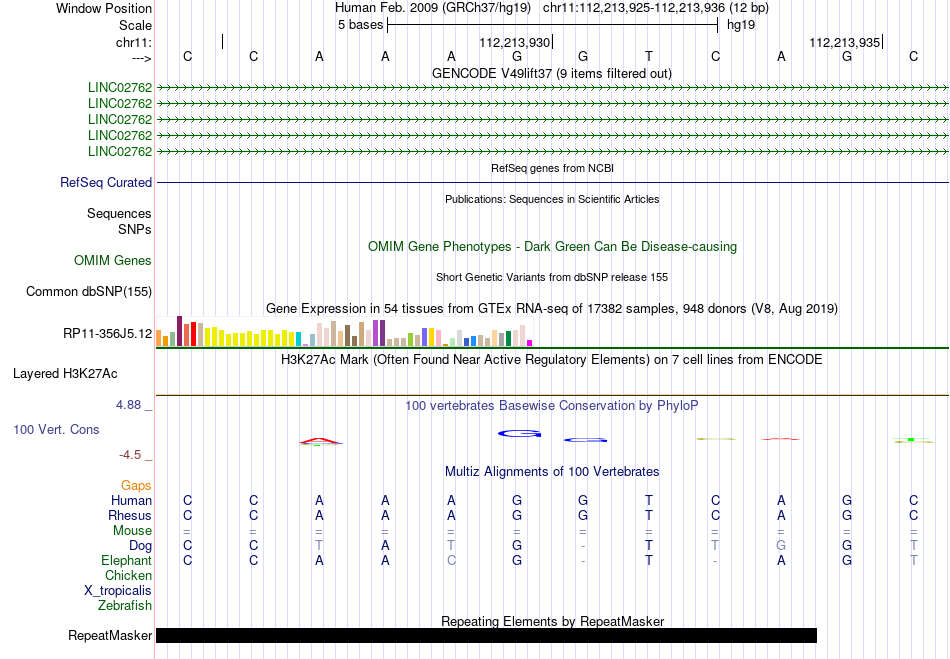Image resolution: width=950 pixels, height=659 pixels.
Task: Open the GTEx Gene Expression track title
Action: (552, 308)
